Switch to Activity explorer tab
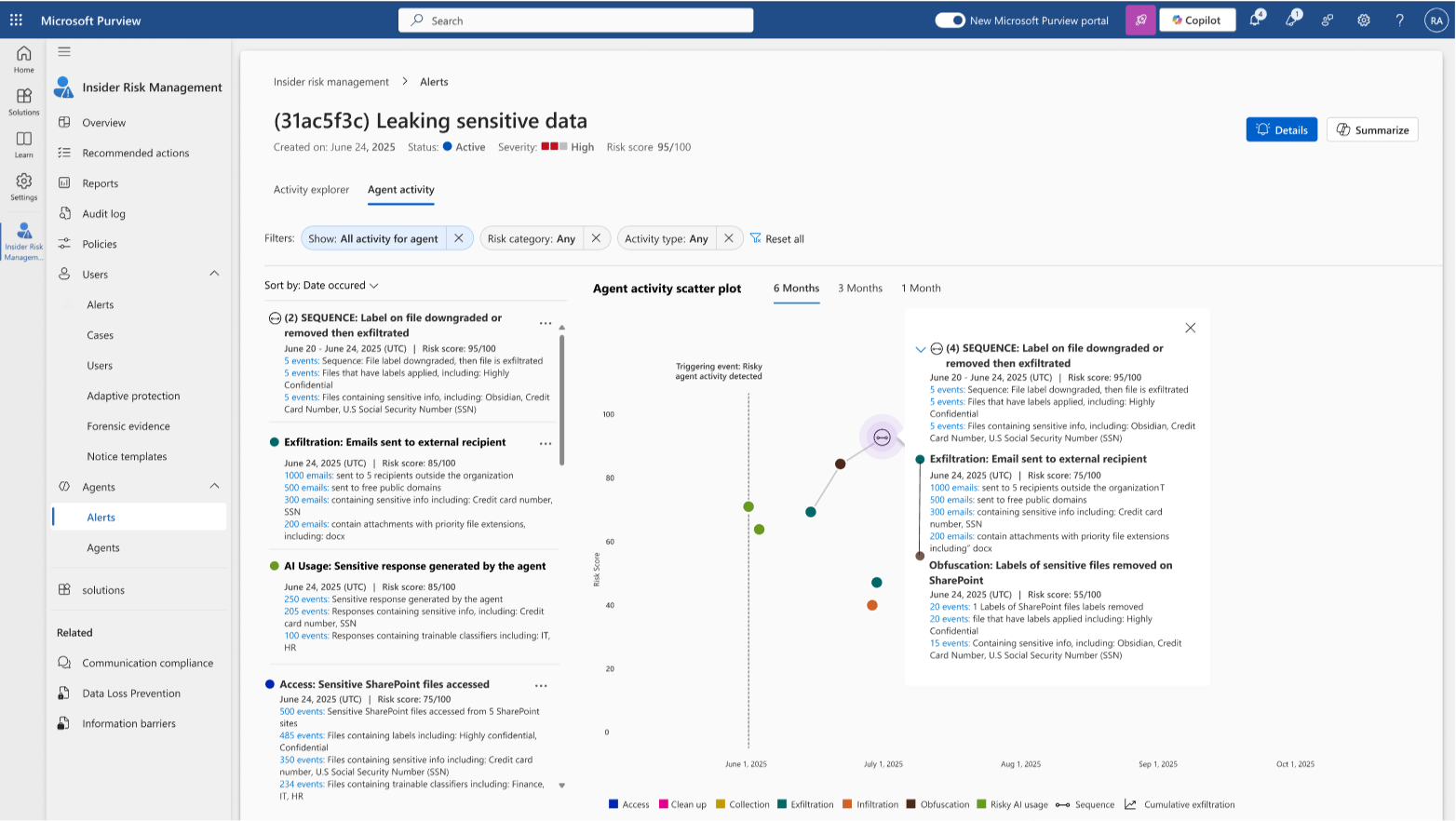The width and height of the screenshot is (1456, 821). (x=311, y=190)
